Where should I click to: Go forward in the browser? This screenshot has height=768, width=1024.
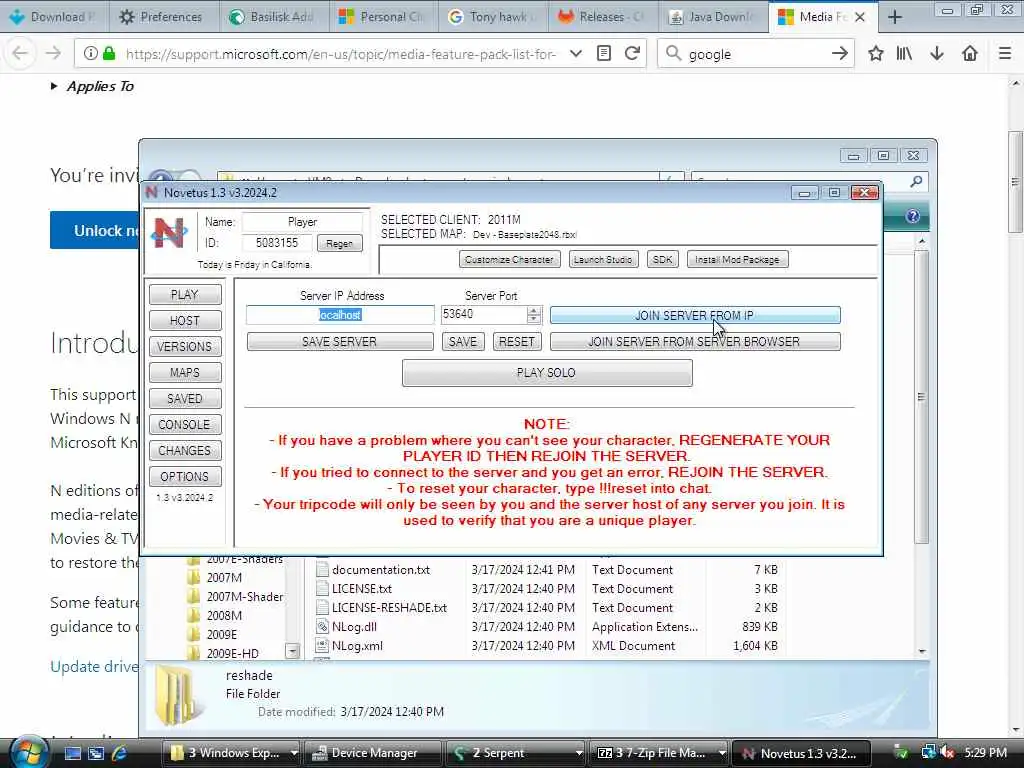(x=53, y=54)
